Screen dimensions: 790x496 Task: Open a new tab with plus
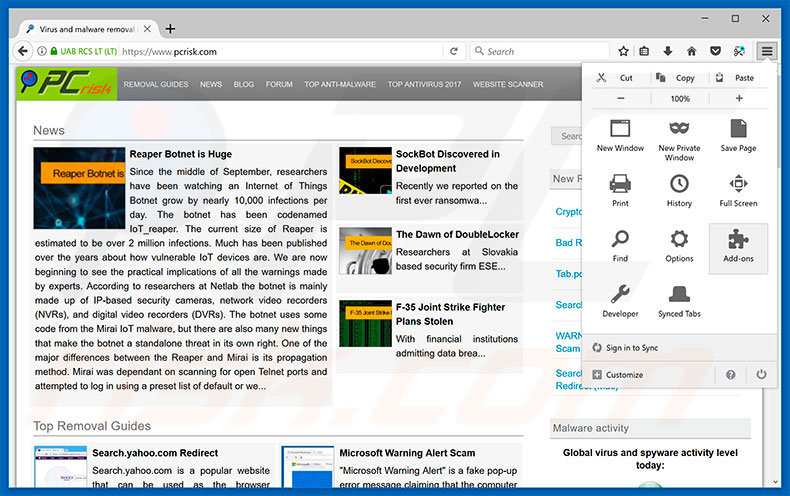[x=170, y=29]
